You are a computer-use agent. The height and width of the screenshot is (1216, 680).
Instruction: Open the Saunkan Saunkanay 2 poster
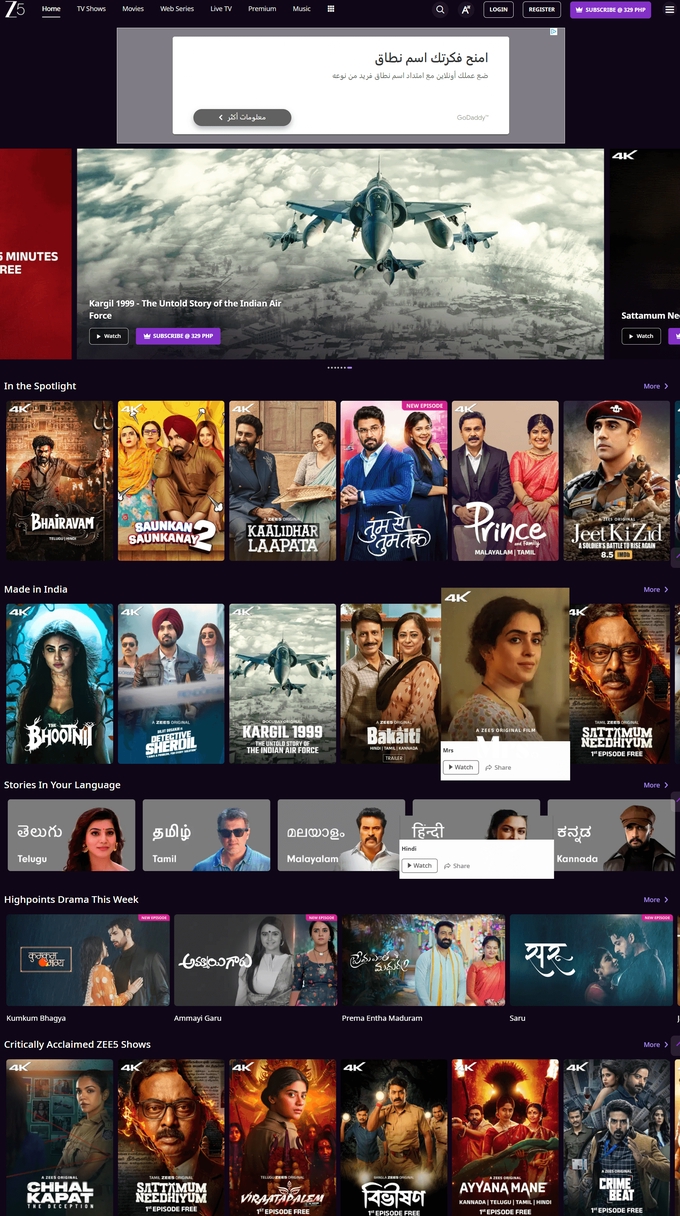(x=171, y=481)
